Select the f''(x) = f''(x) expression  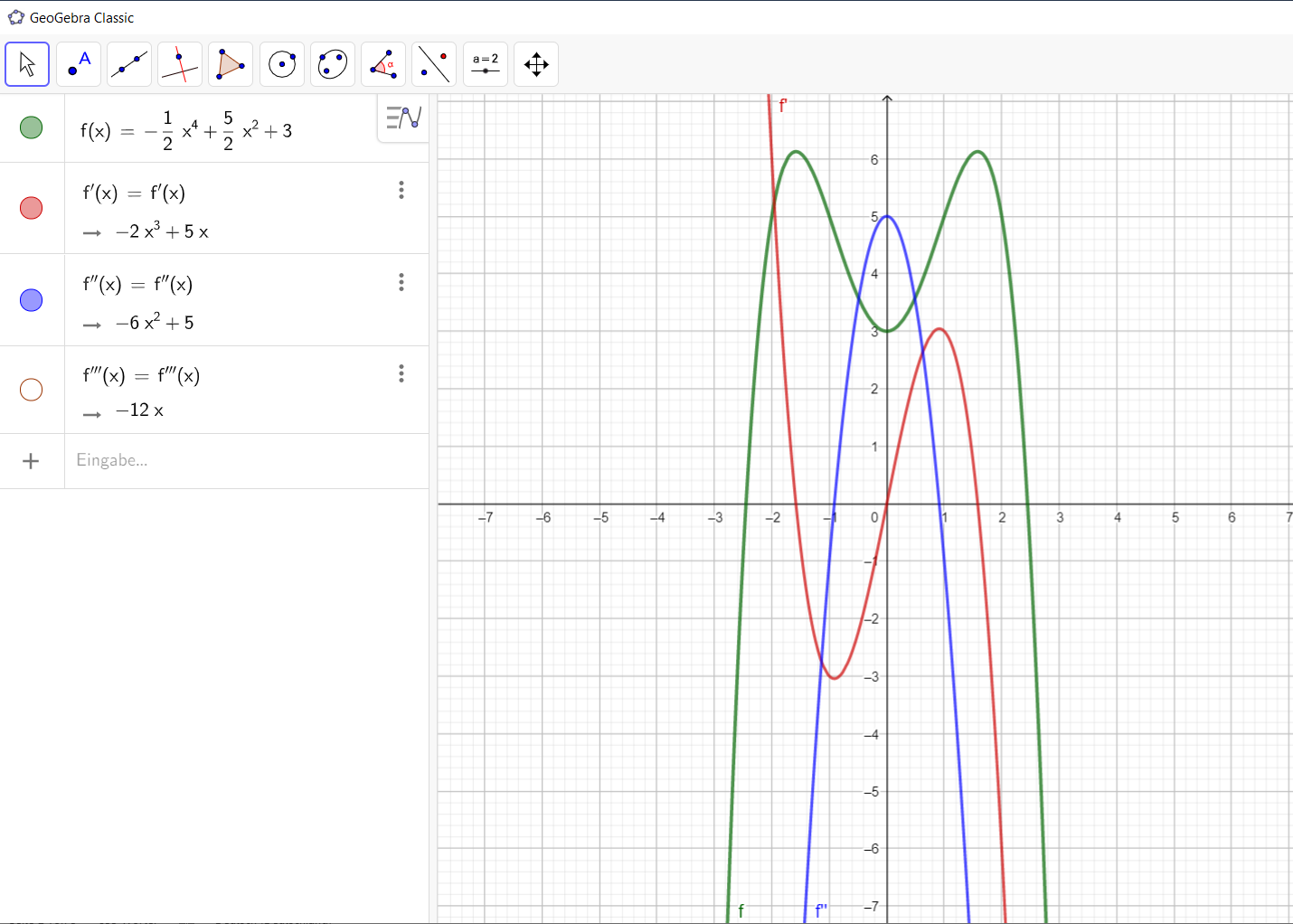(x=137, y=285)
